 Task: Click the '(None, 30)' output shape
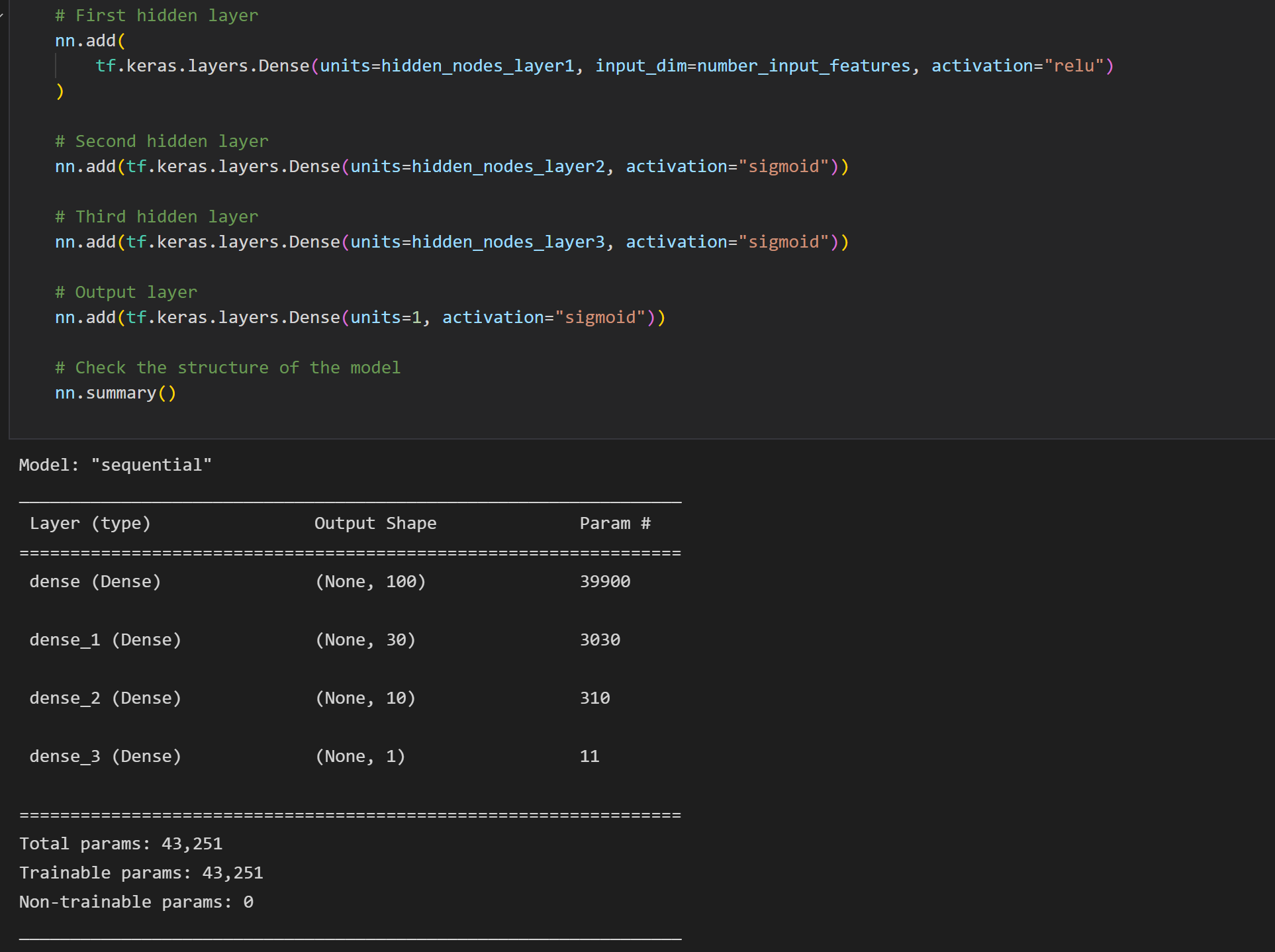point(365,640)
